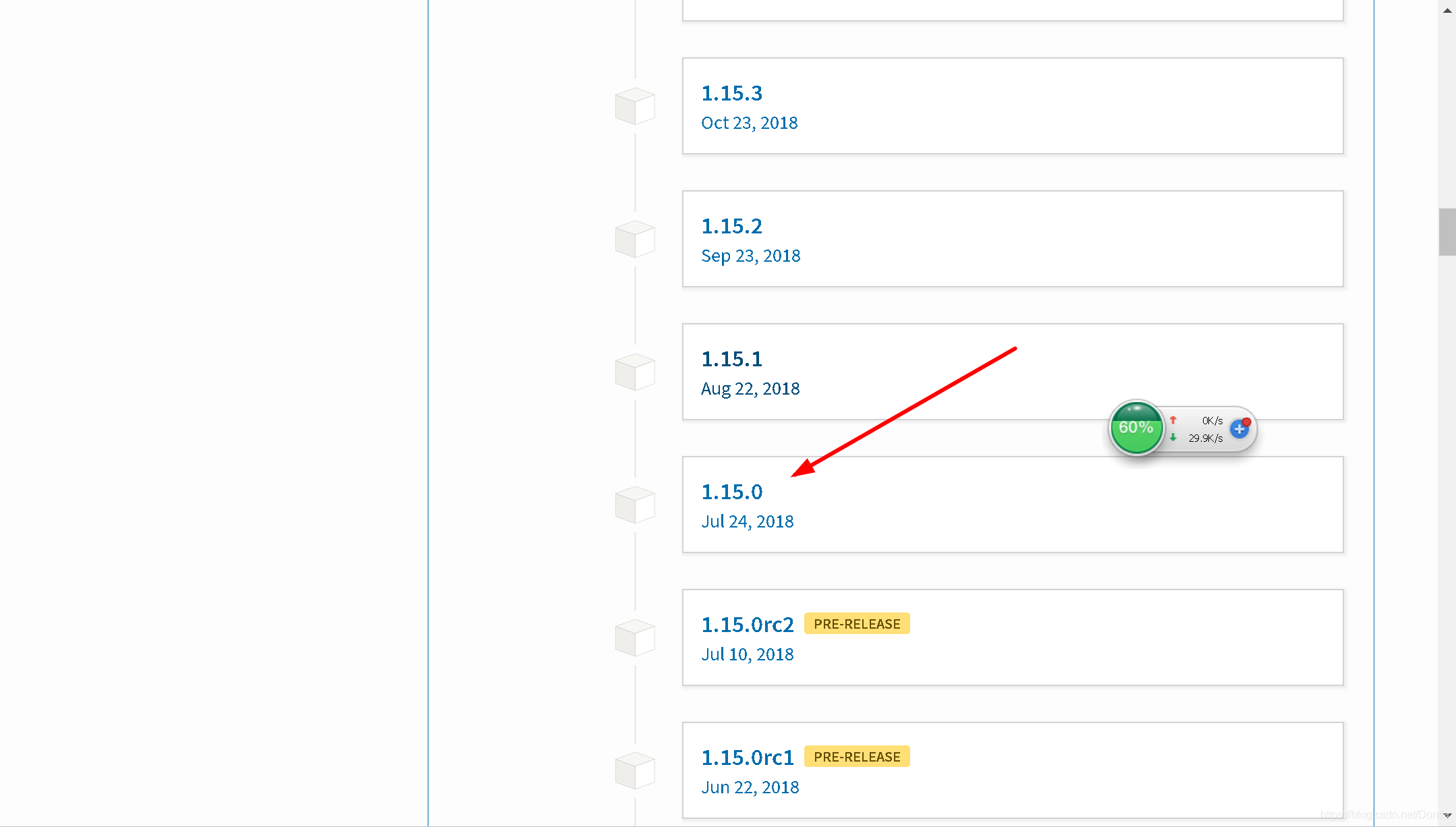Click PRE-RELEASE badge next to 1.15.0rc1

pos(857,757)
